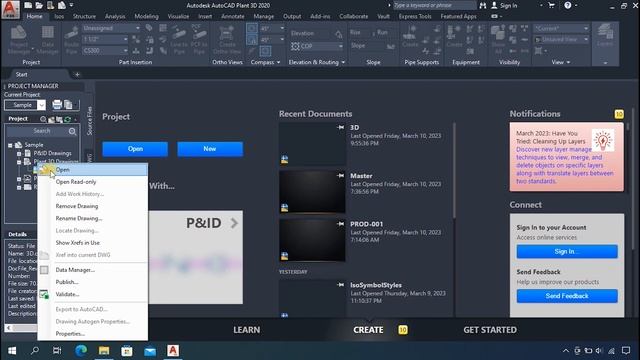Add a new drawing tab with plus
Viewport: 640px width, 360px height.
[x=77, y=75]
